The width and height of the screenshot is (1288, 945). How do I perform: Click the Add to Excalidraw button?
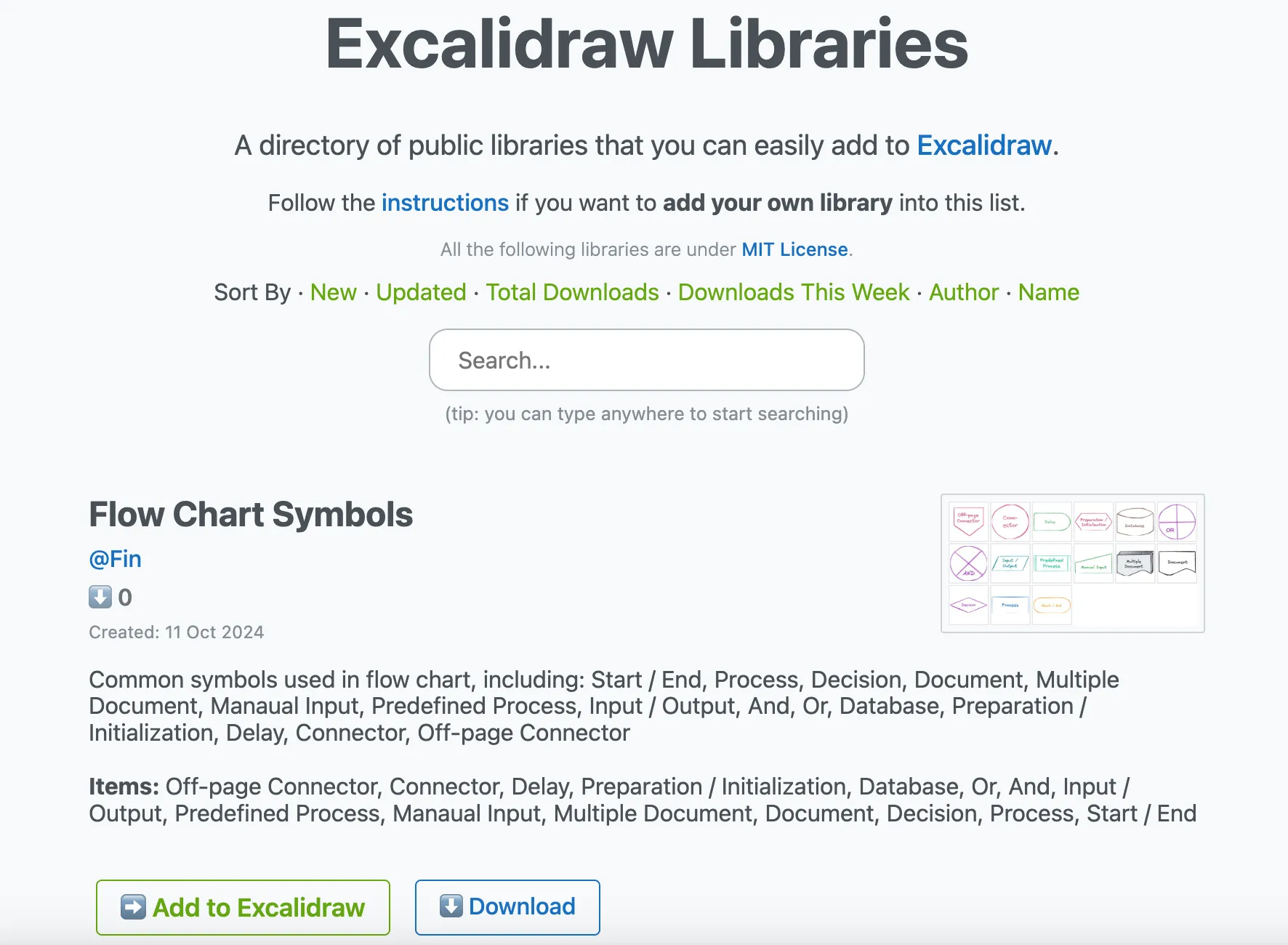(x=243, y=907)
